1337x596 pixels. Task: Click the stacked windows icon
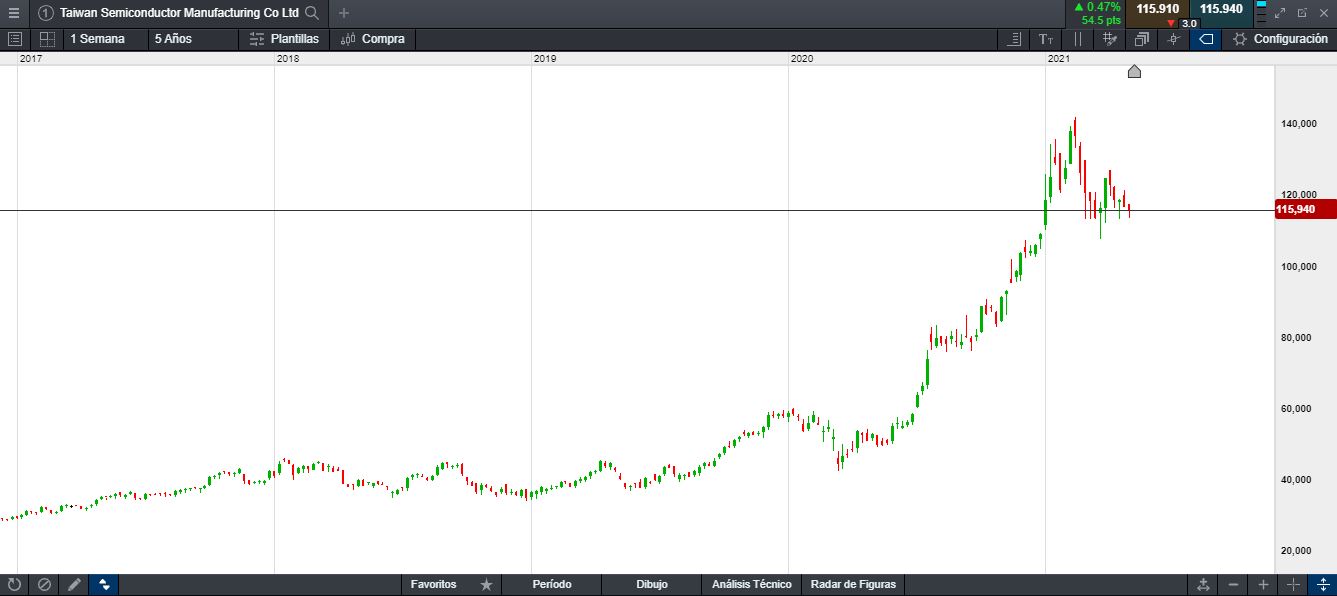(1142, 39)
